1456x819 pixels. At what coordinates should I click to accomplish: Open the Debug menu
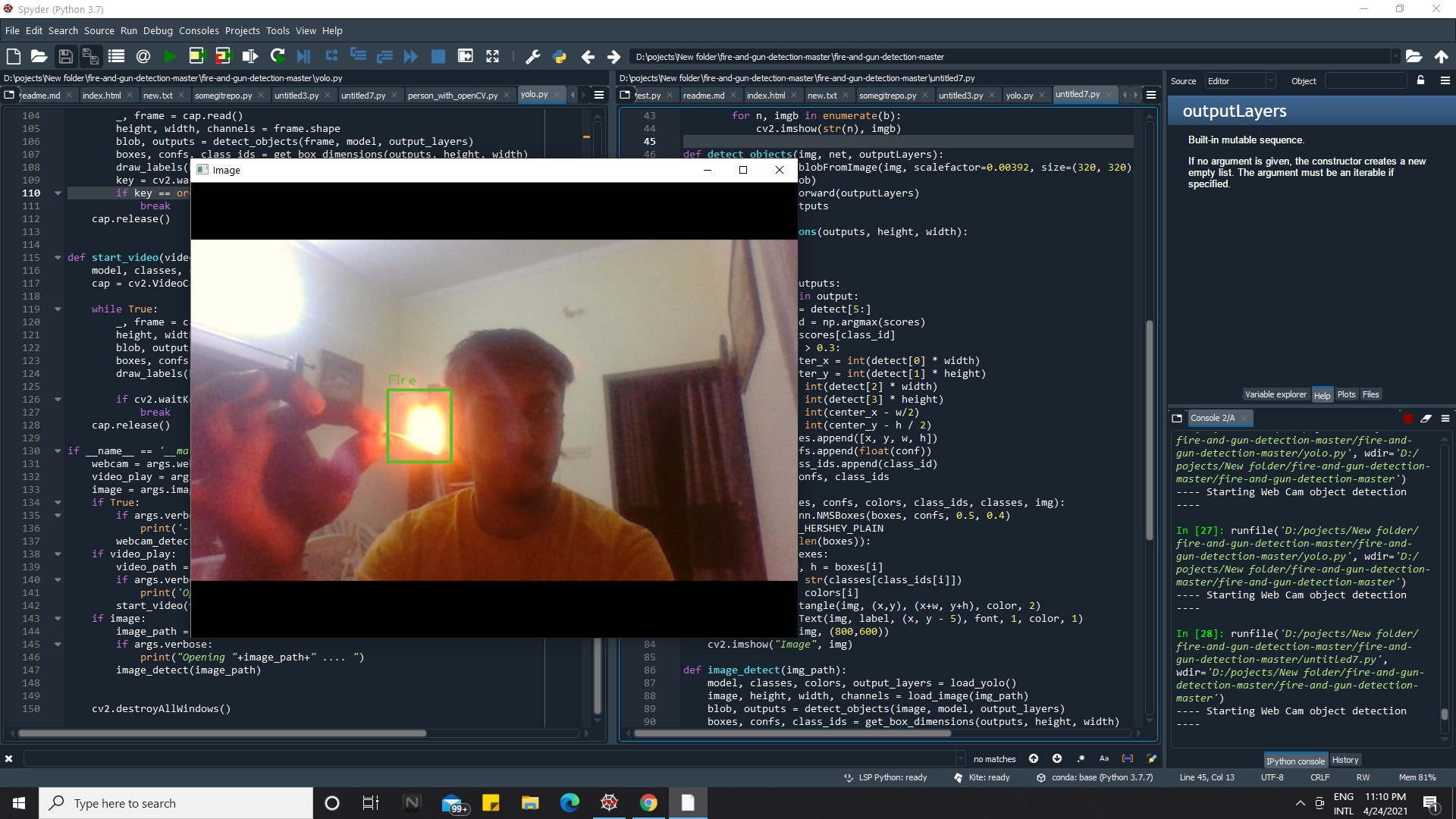[x=158, y=30]
